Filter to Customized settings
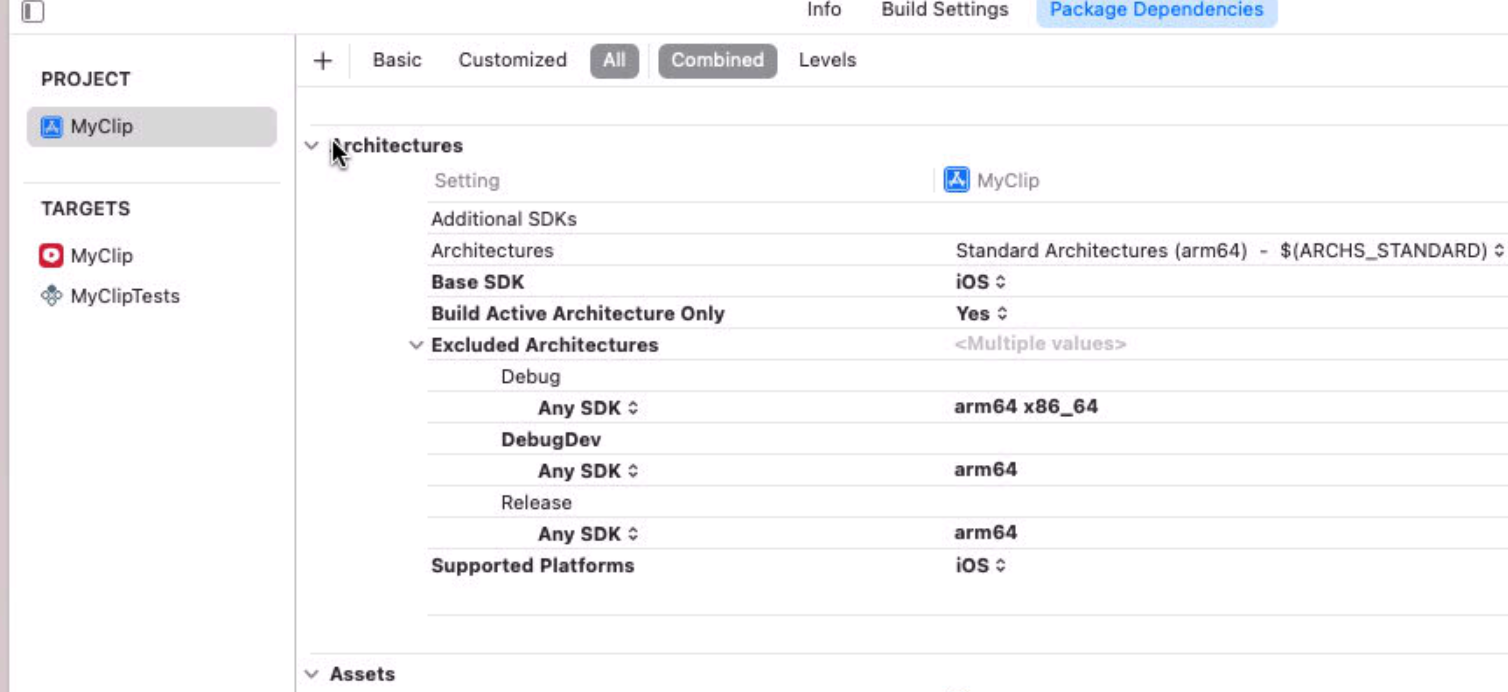The height and width of the screenshot is (692, 1508). [512, 60]
